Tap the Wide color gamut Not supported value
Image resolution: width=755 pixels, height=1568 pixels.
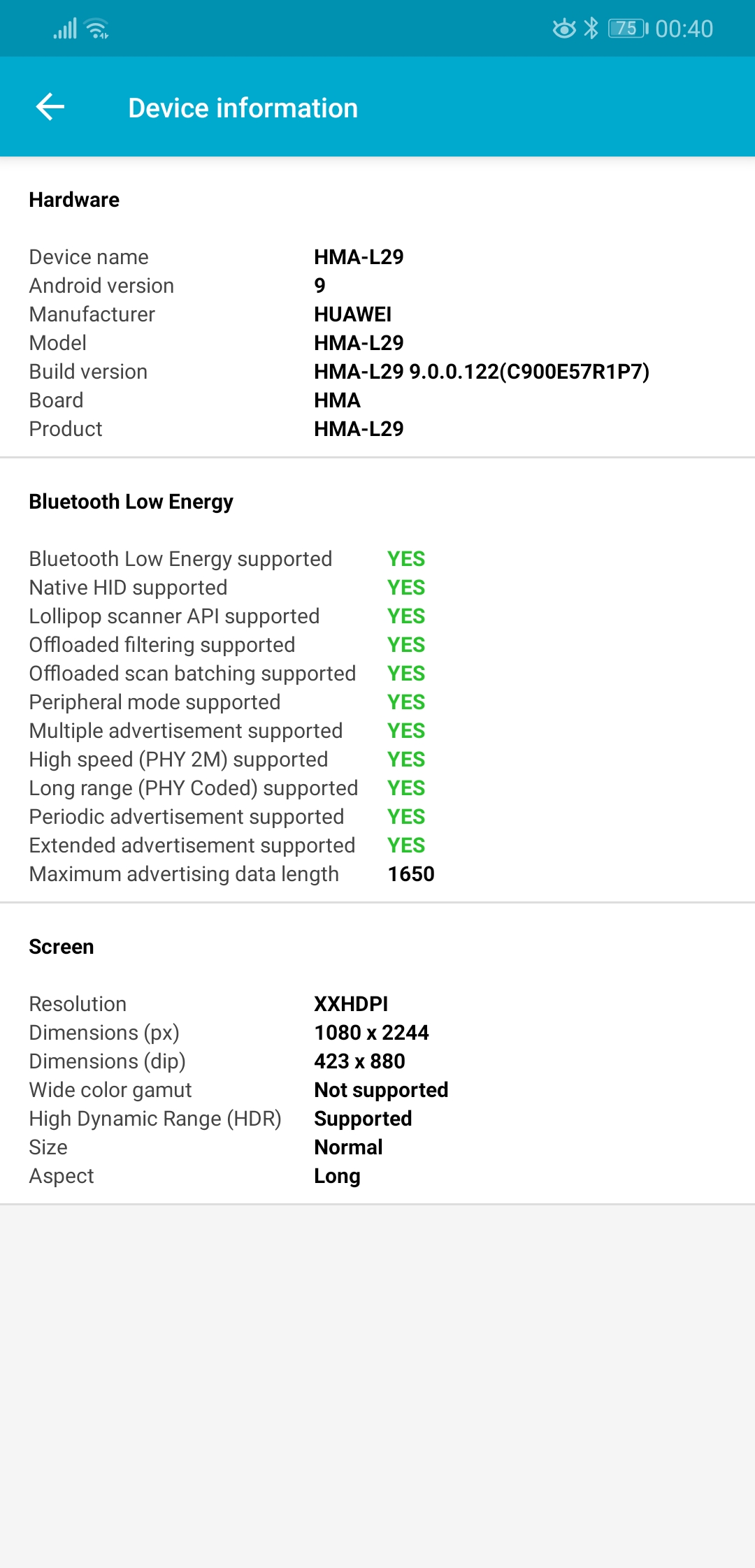click(381, 1090)
